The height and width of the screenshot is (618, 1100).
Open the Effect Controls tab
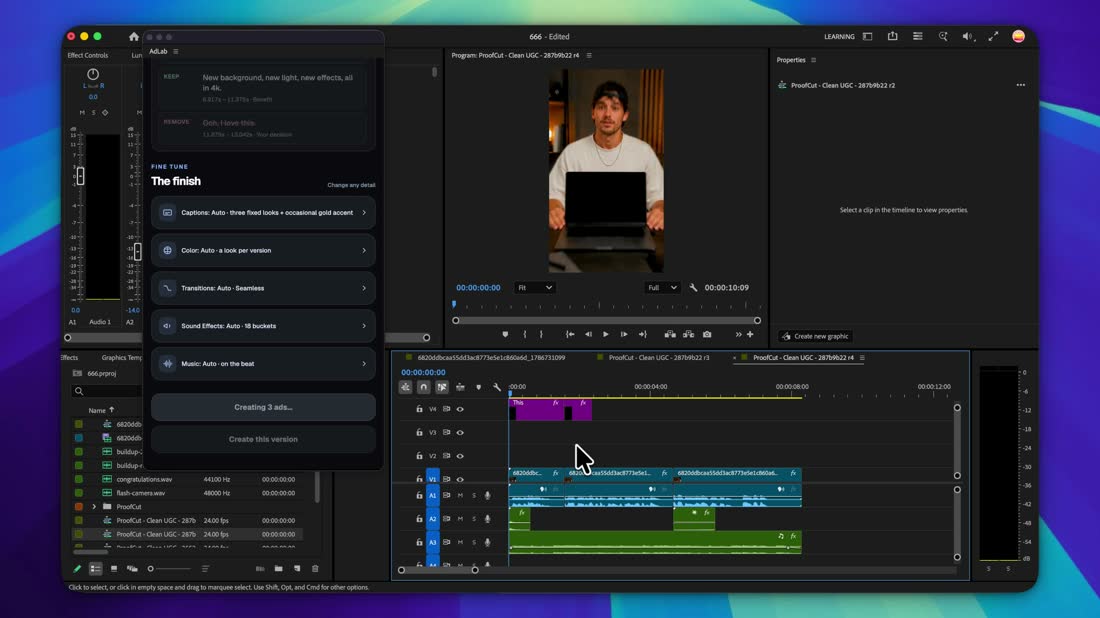88,55
